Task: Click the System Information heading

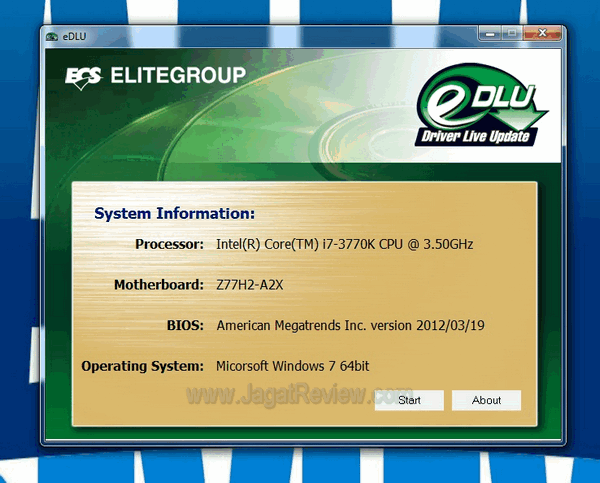Action: (x=174, y=214)
